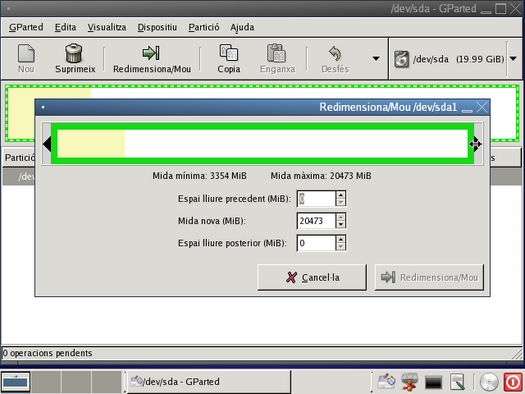Click the Redimensiona/Mou button in the dialog

pyautogui.click(x=429, y=277)
